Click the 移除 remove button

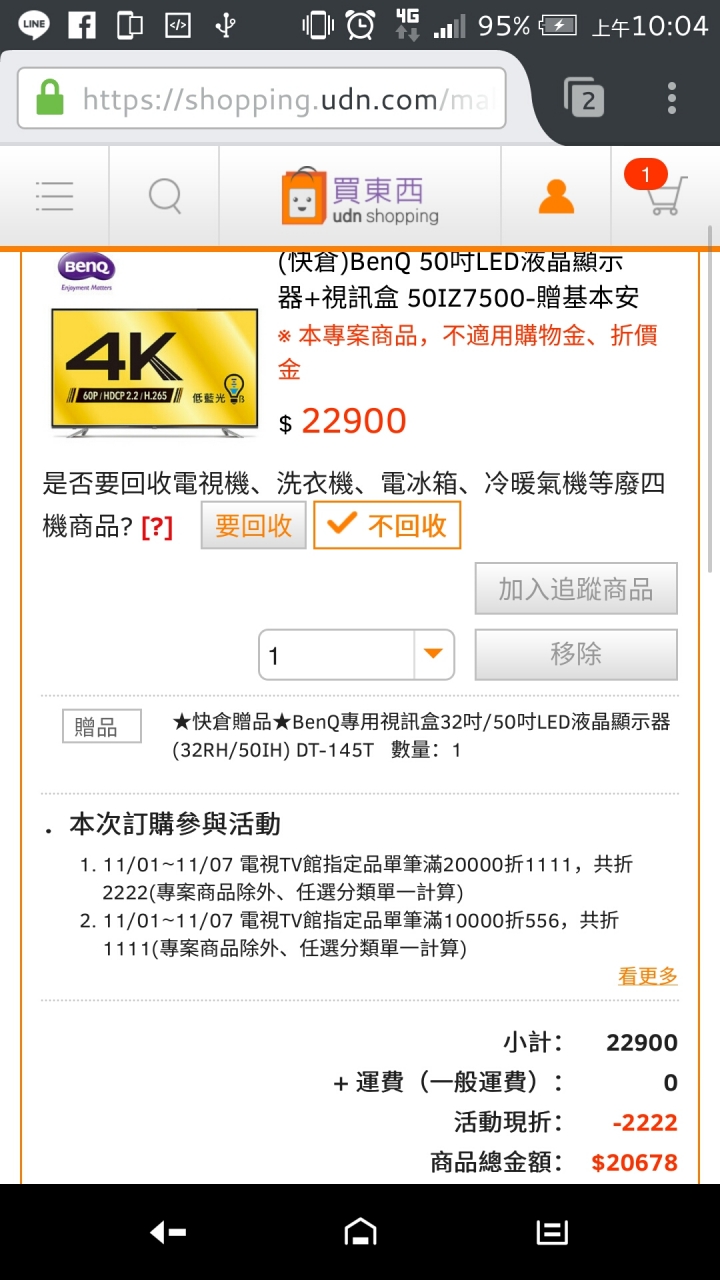(x=576, y=654)
